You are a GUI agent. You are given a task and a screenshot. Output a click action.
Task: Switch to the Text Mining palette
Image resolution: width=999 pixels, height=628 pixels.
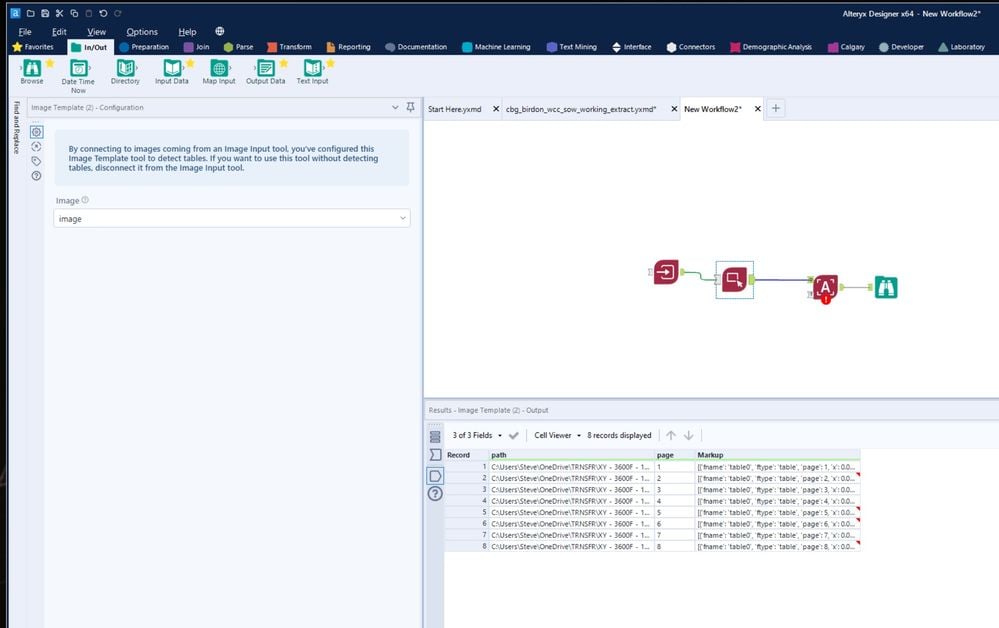coord(571,46)
